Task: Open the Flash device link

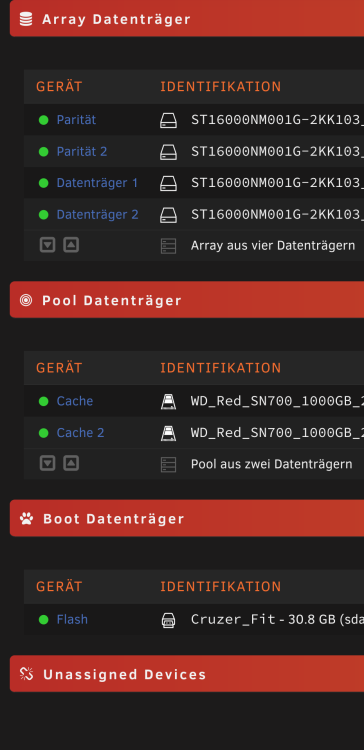Action: tap(72, 619)
